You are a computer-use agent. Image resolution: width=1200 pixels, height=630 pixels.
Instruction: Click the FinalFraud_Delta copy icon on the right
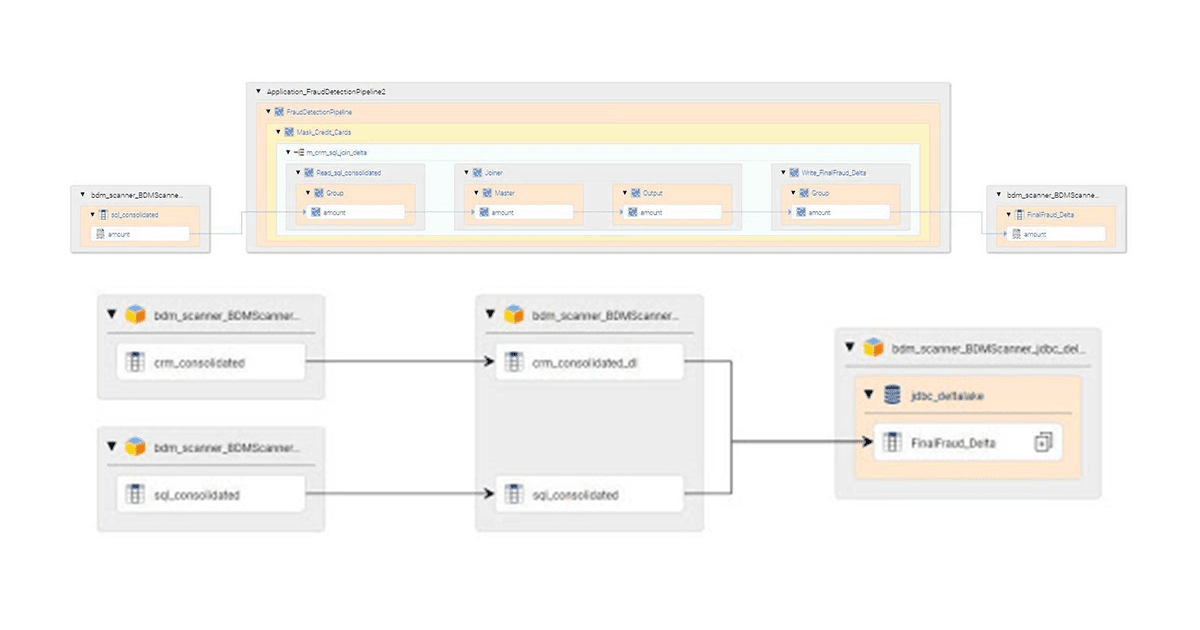[1043, 442]
